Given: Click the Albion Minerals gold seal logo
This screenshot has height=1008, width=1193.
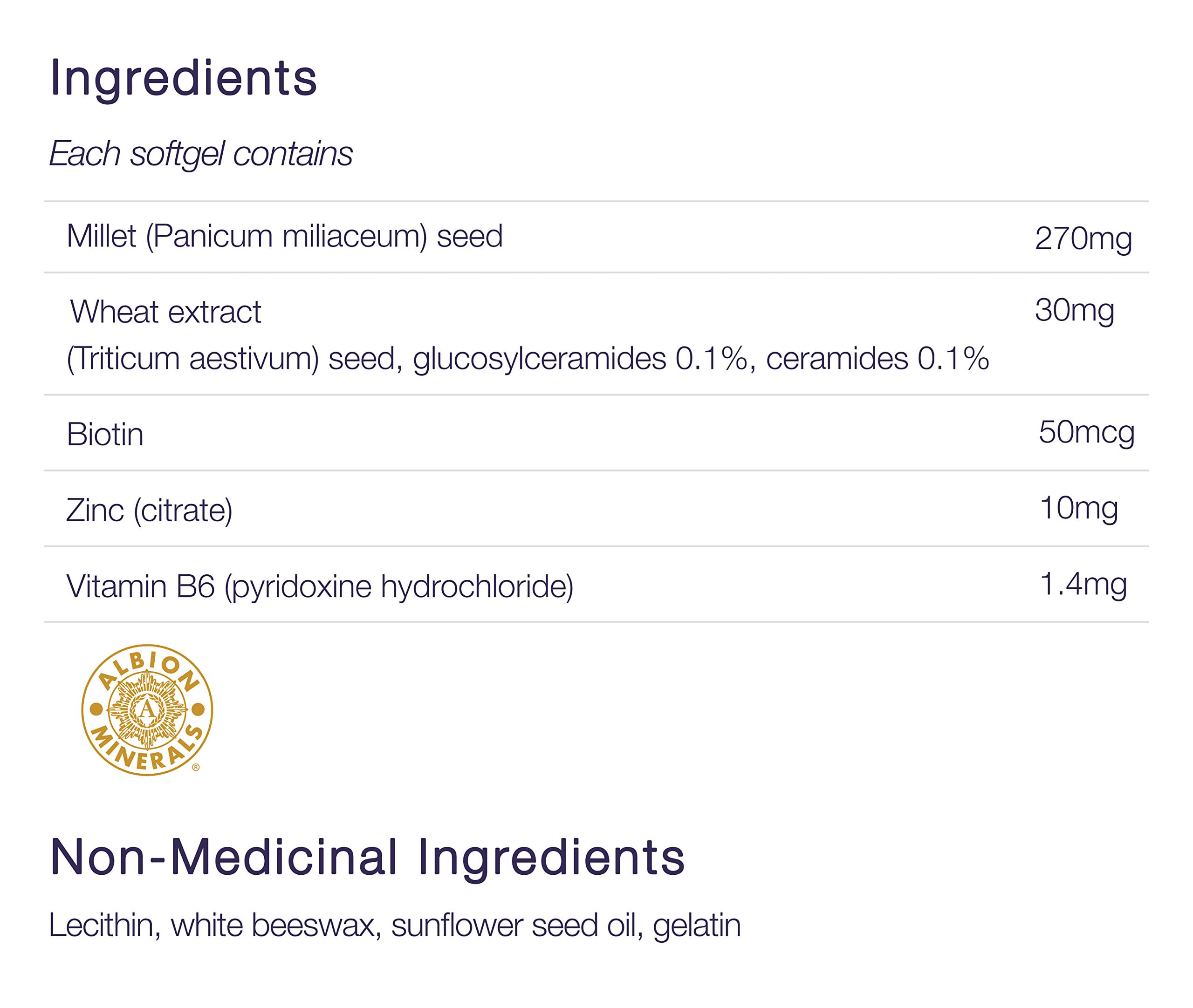Looking at the screenshot, I should (147, 710).
